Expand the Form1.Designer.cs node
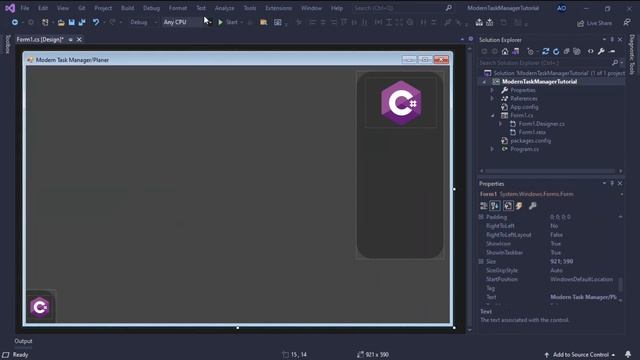Screen dimensions: 640x360 pyautogui.click(x=501, y=124)
